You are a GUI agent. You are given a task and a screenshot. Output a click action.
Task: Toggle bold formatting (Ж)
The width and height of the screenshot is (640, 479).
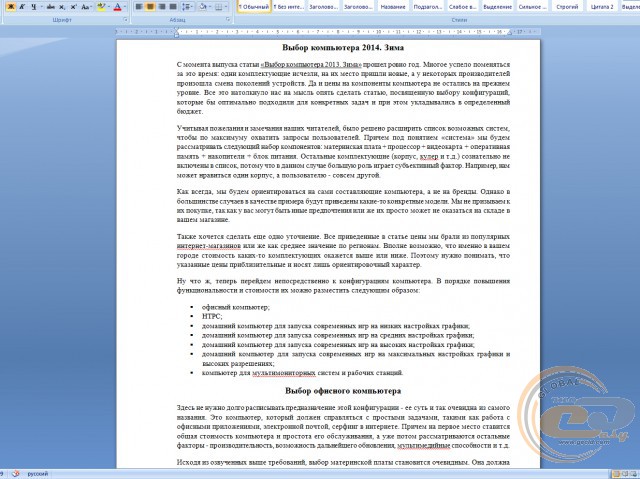pos(11,7)
